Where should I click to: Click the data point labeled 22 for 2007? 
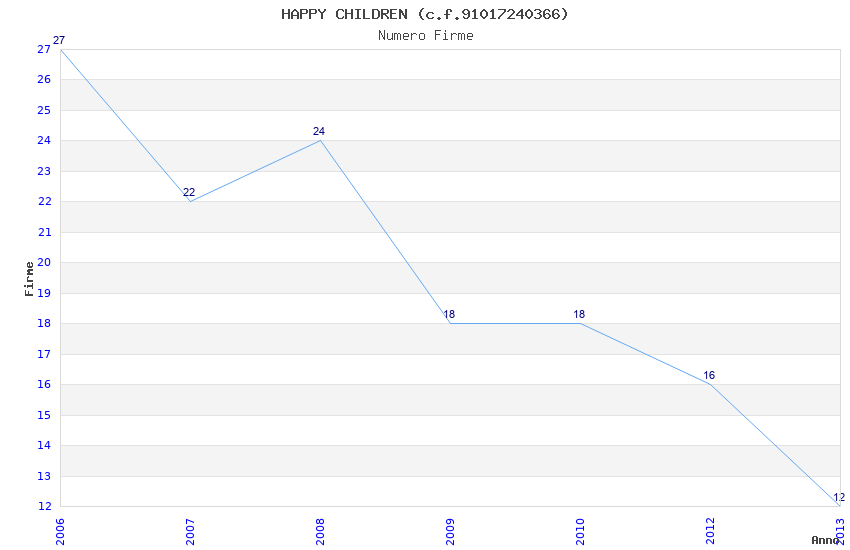(190, 201)
